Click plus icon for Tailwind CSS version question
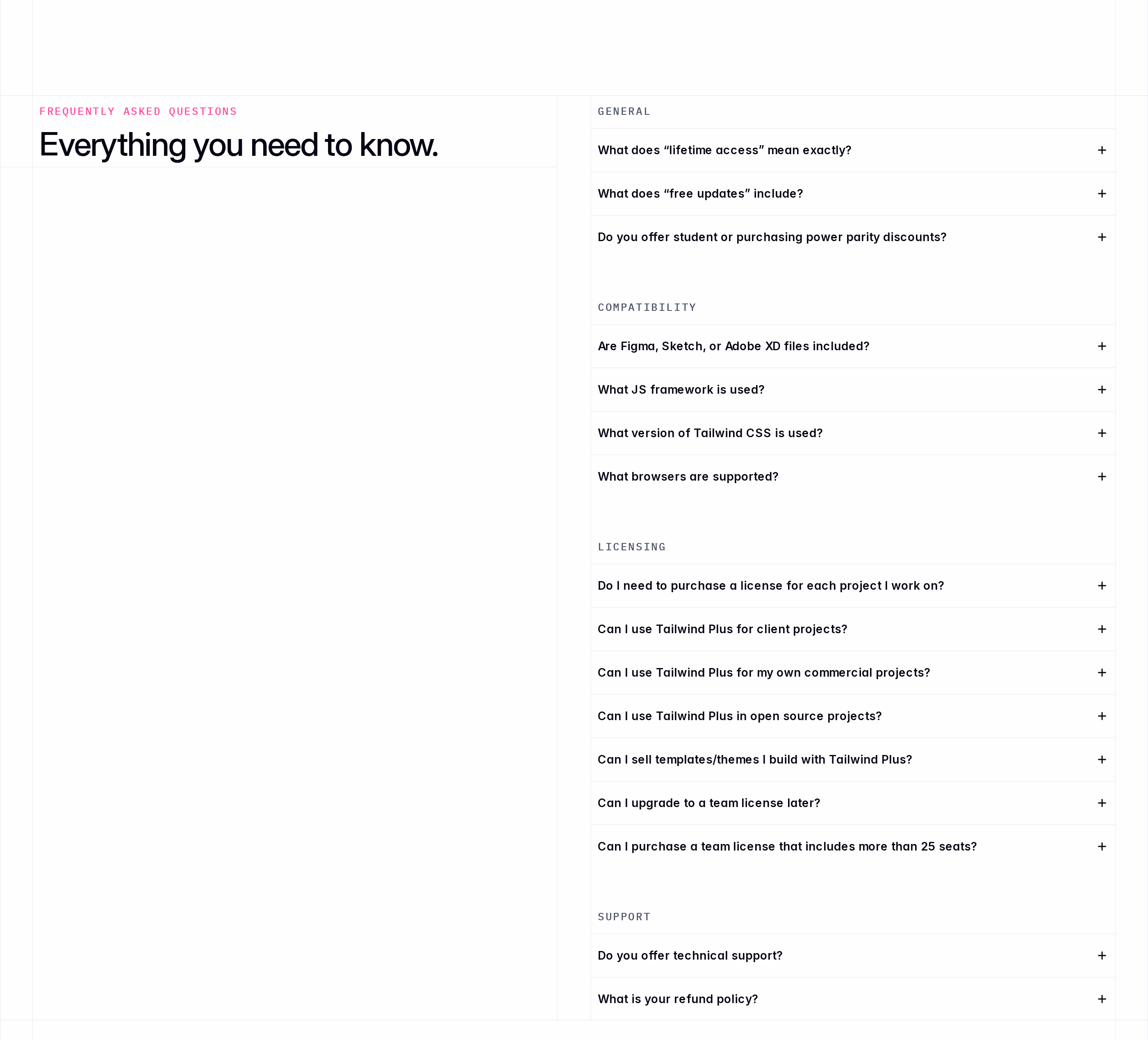1148x1040 pixels. click(1101, 433)
